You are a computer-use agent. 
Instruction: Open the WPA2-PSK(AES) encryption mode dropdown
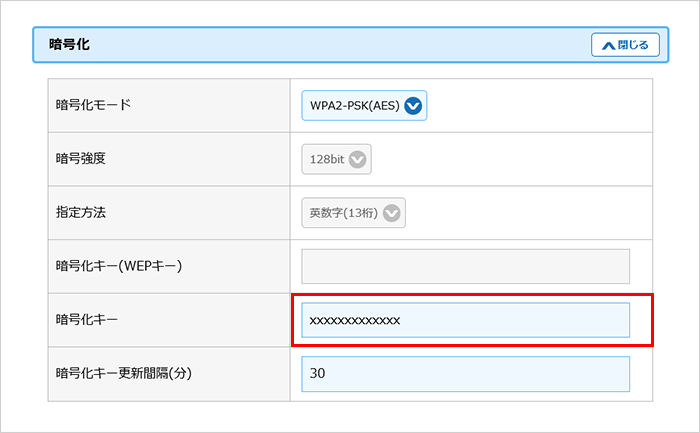363,105
